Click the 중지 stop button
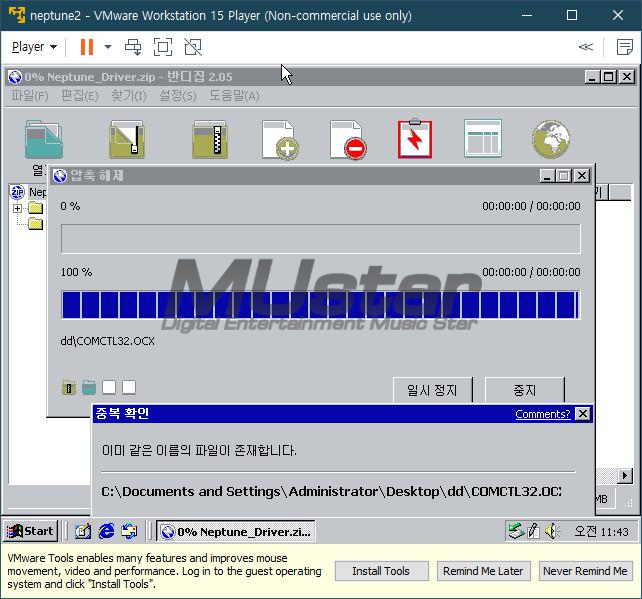The width and height of the screenshot is (642, 599). tap(524, 390)
